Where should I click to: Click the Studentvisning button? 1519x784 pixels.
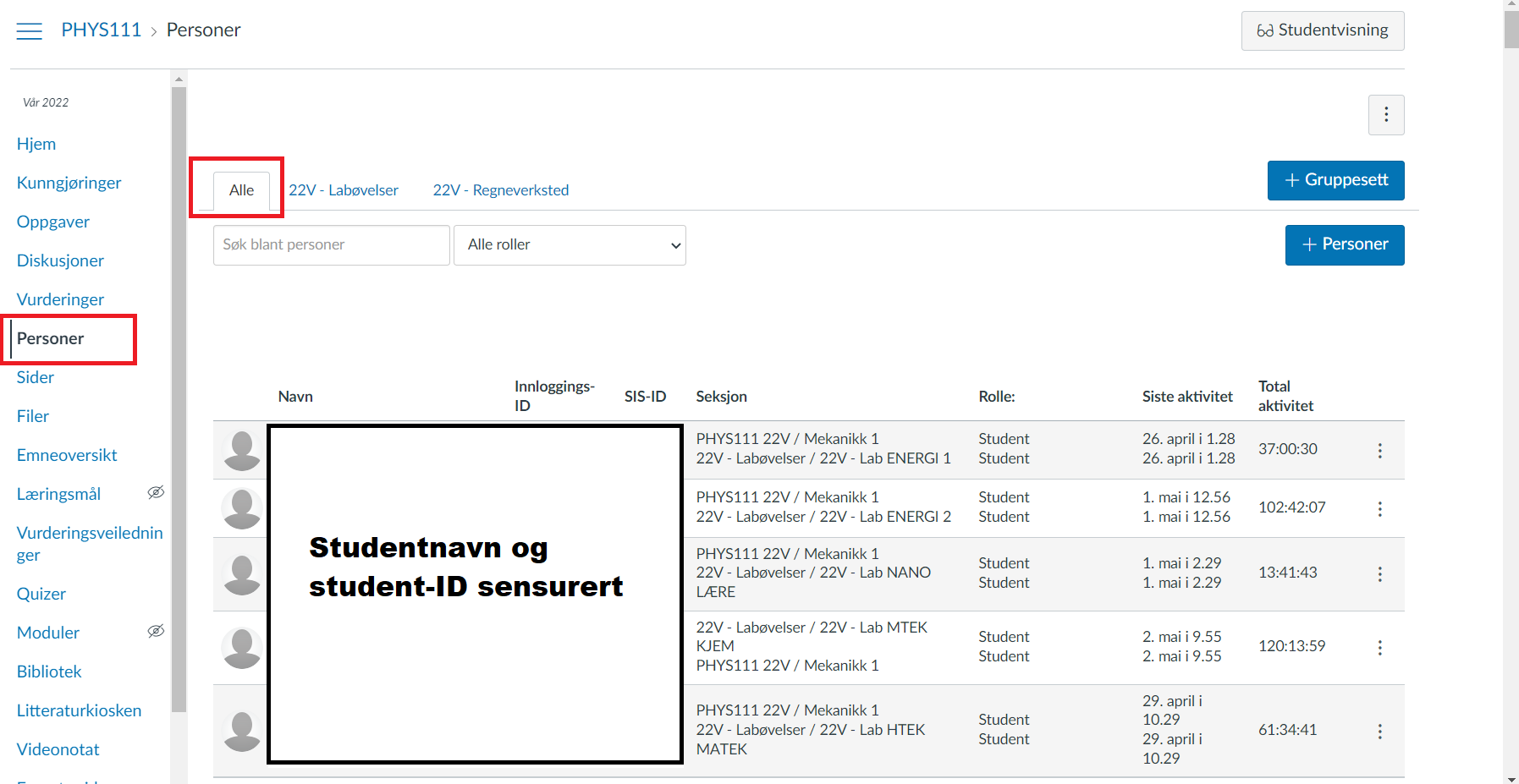click(x=1323, y=30)
